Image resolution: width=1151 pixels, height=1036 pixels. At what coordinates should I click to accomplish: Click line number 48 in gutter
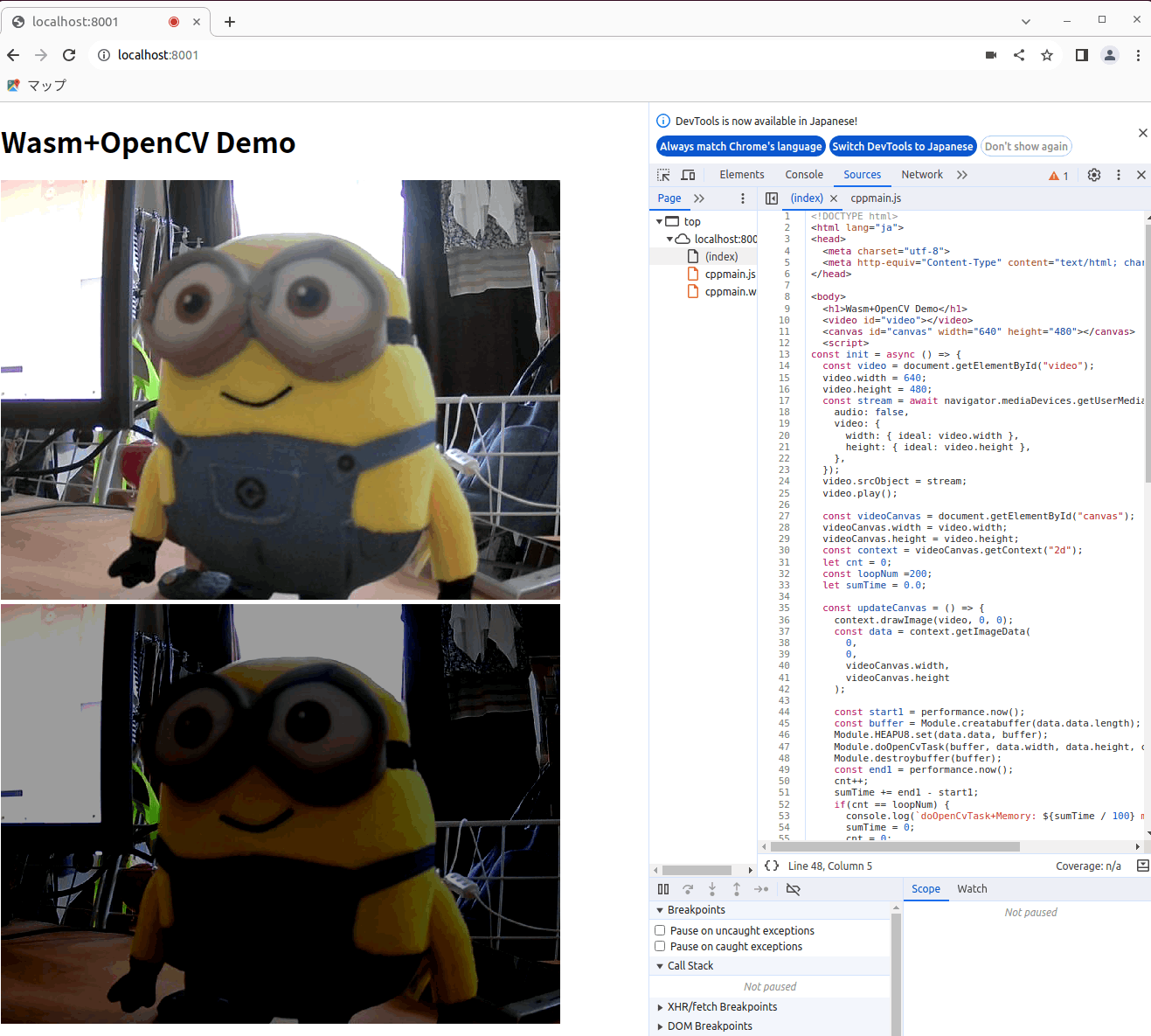pos(784,758)
